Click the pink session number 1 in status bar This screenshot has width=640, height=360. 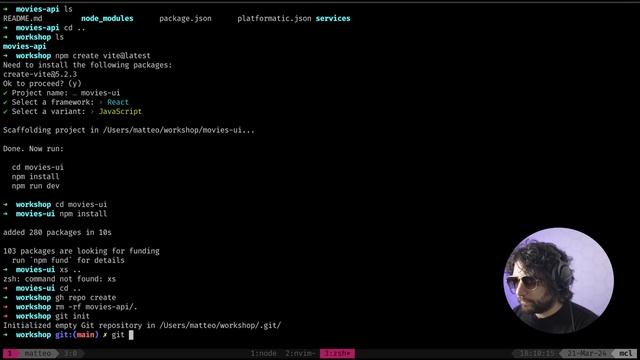point(10,353)
